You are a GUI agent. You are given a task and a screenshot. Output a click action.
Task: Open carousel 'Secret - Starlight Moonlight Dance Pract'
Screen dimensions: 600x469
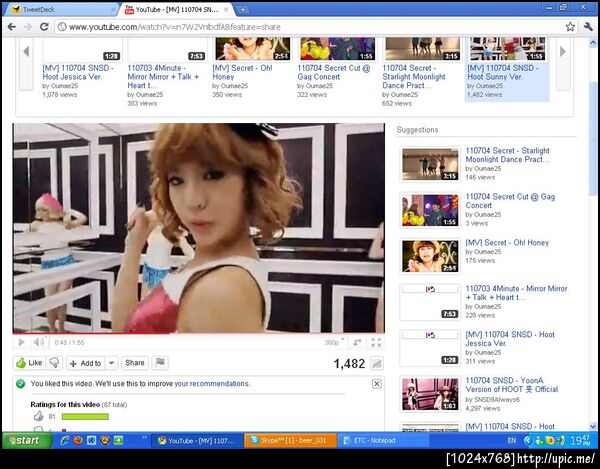tap(414, 77)
